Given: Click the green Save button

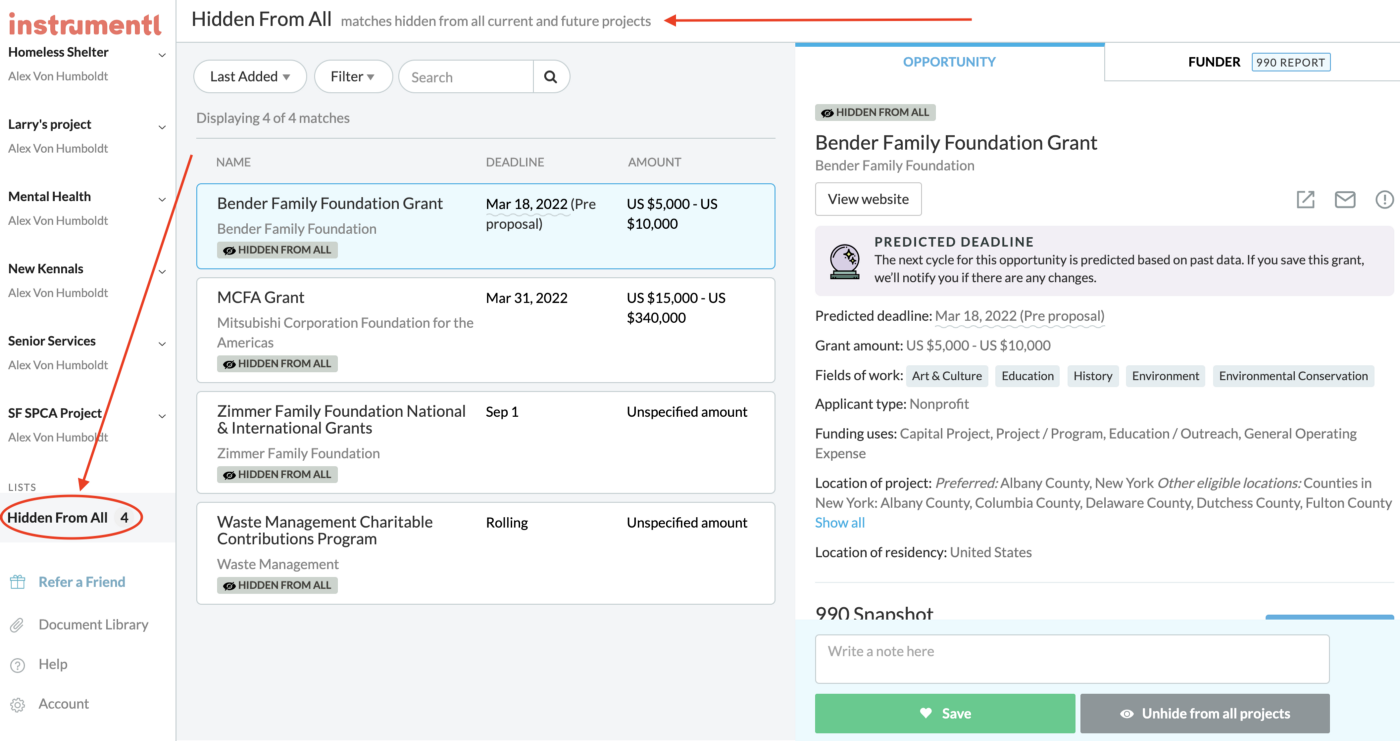Looking at the screenshot, I should click(945, 713).
